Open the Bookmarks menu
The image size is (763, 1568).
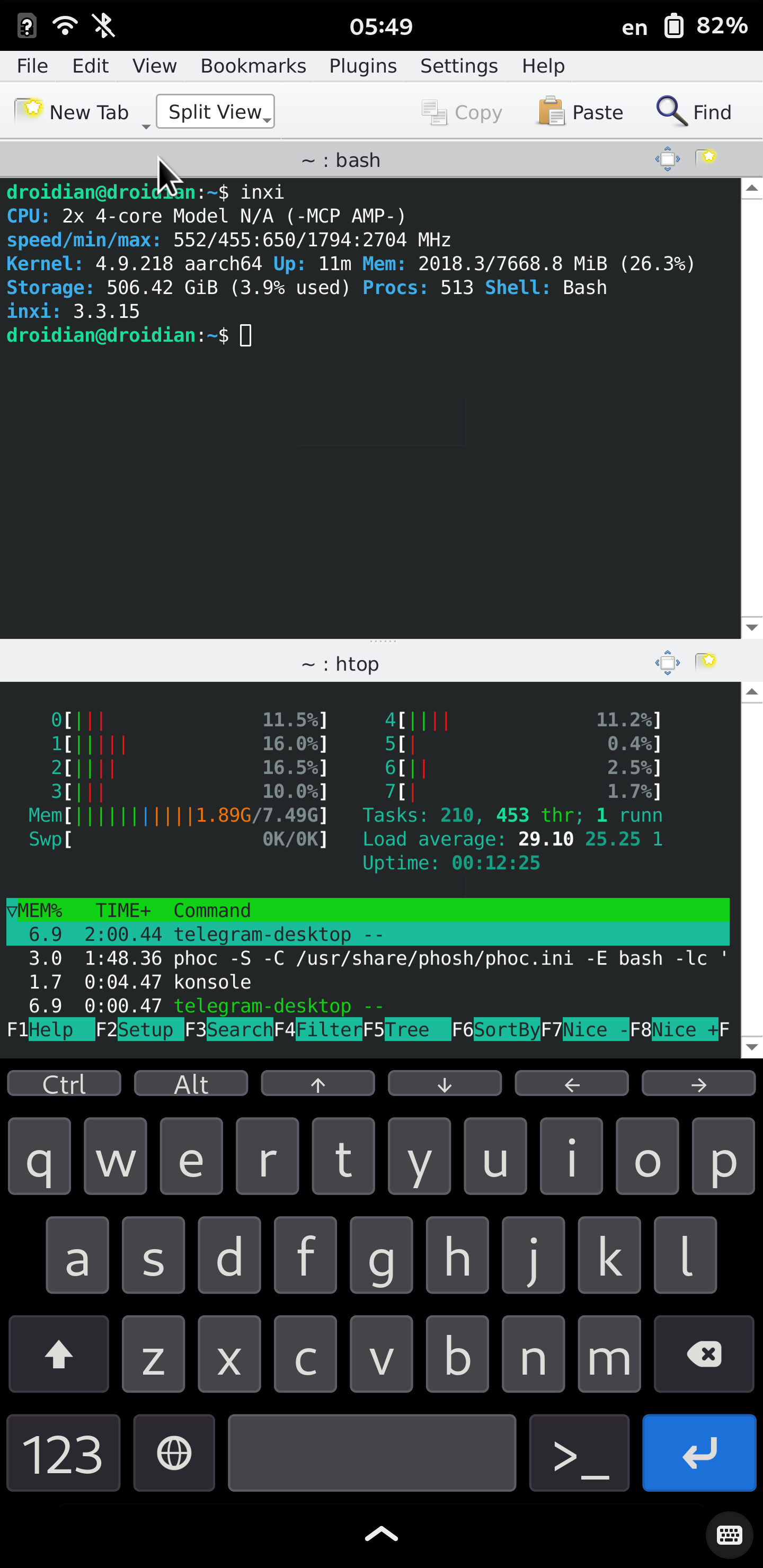coord(253,66)
